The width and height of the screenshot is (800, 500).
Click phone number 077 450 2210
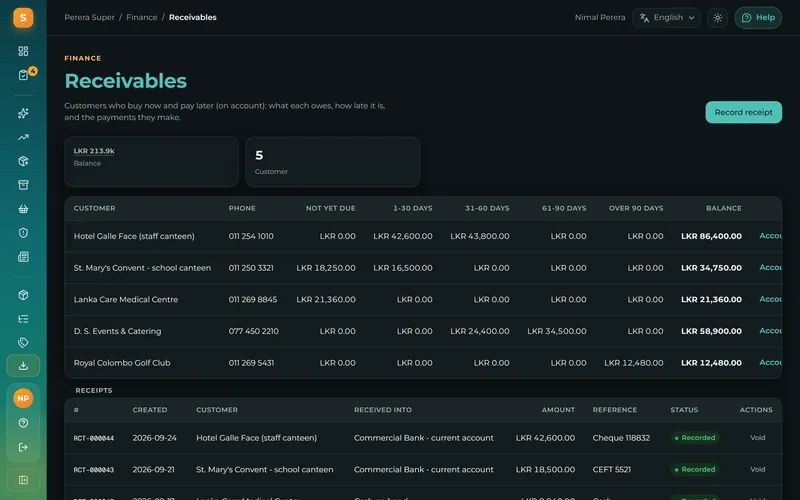pyautogui.click(x=254, y=331)
